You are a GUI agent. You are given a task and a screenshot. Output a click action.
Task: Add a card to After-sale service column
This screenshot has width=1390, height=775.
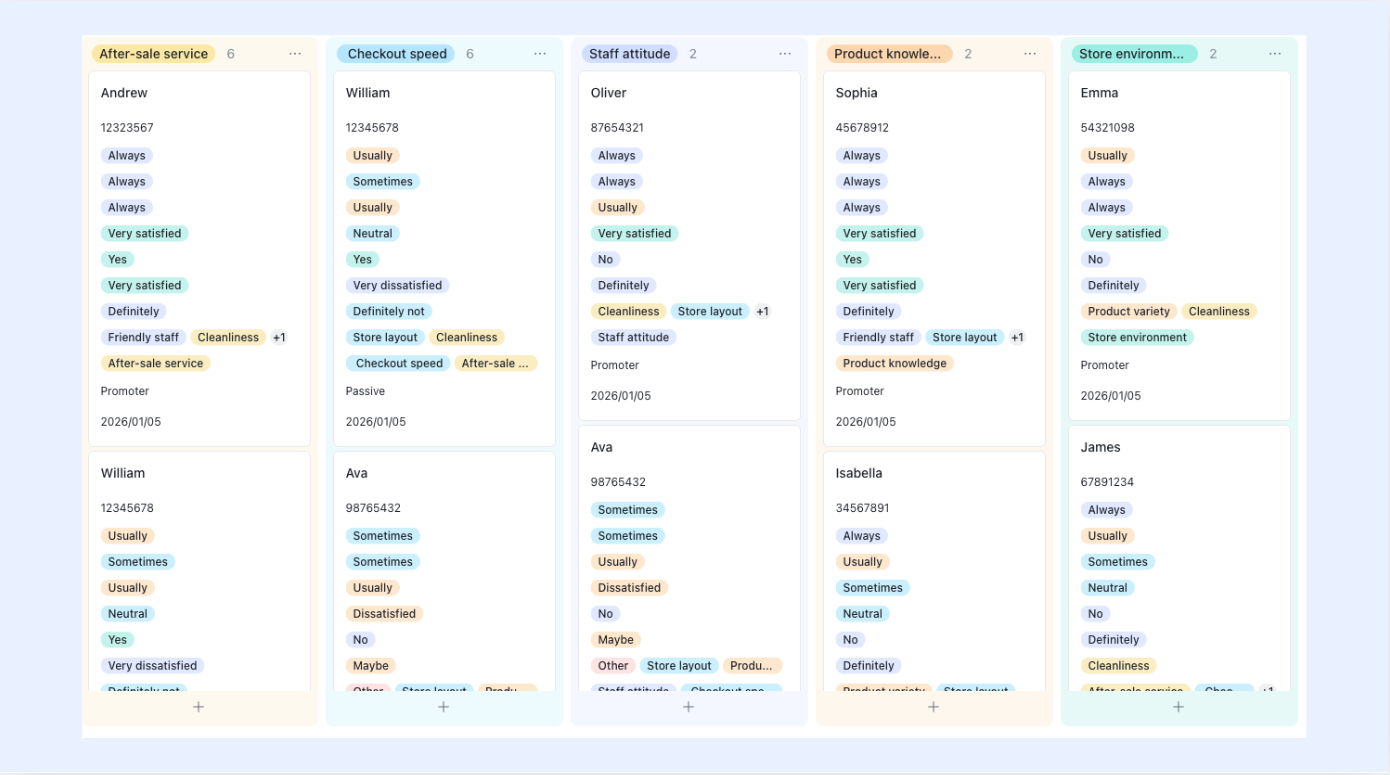199,707
